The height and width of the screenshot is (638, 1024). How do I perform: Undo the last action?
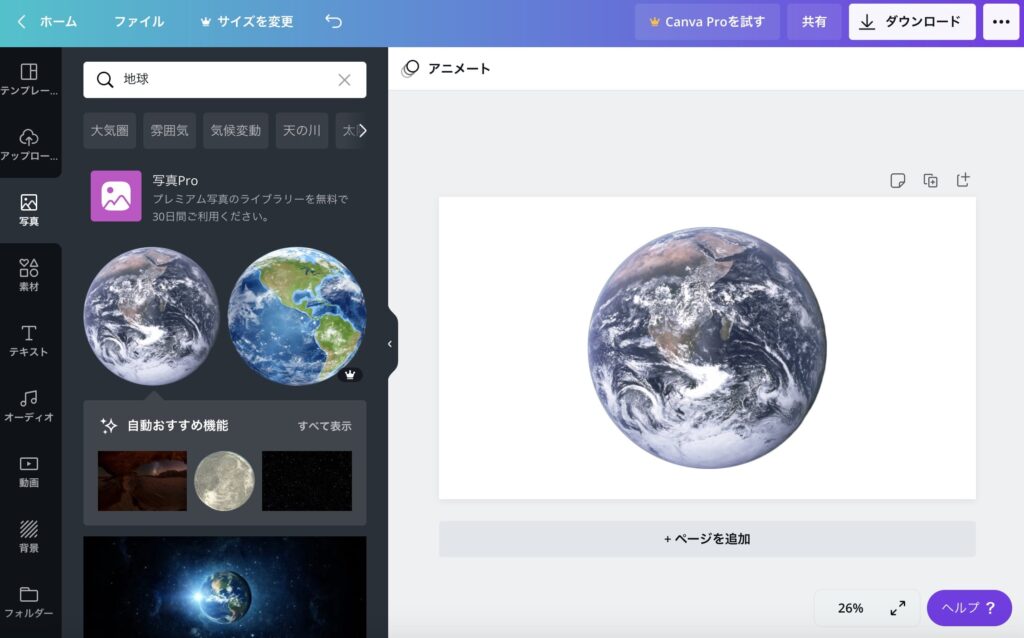(x=334, y=22)
